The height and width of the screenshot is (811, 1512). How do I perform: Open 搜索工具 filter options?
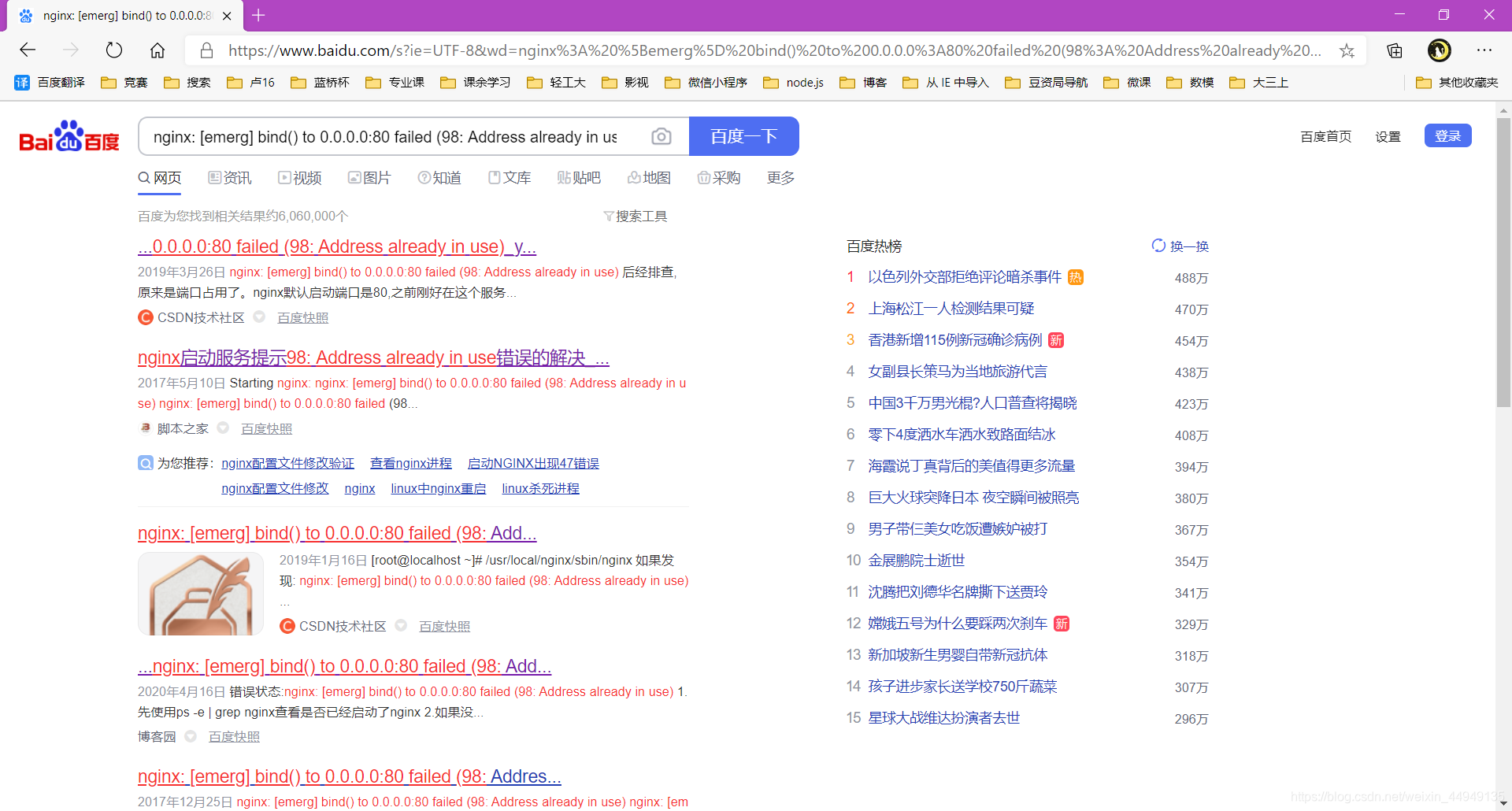click(x=636, y=217)
